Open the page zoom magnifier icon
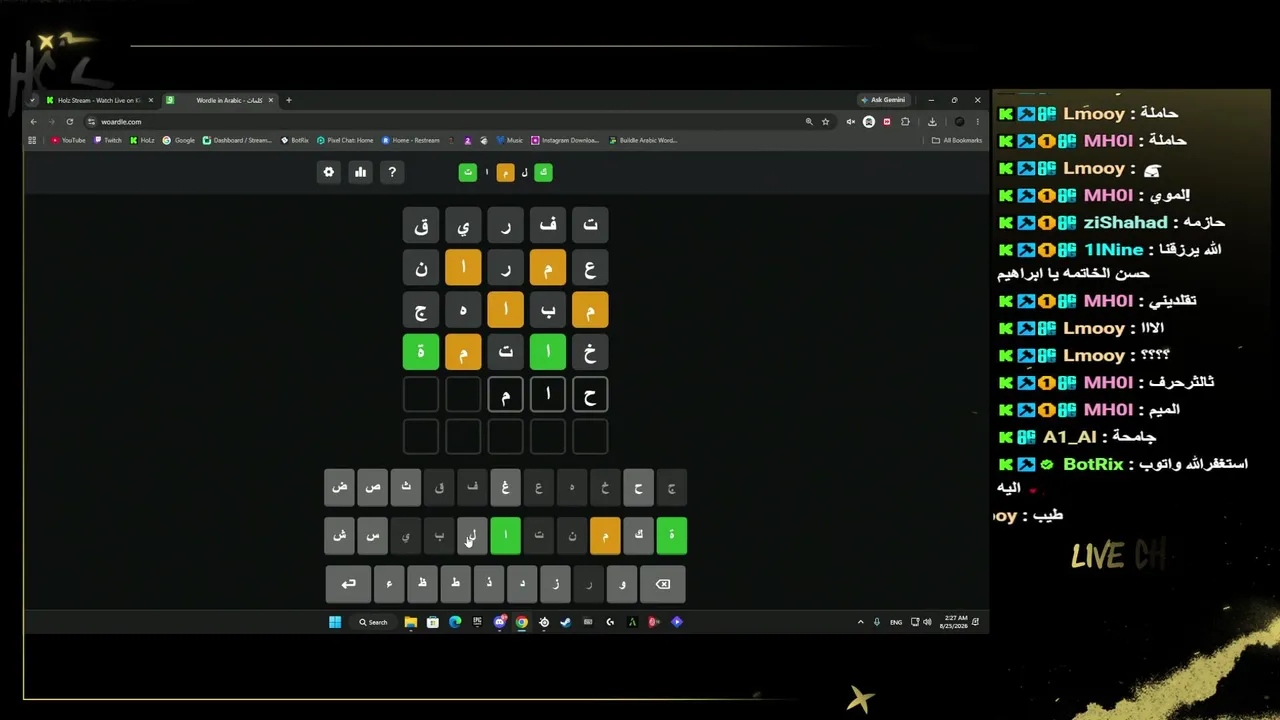 pyautogui.click(x=809, y=122)
